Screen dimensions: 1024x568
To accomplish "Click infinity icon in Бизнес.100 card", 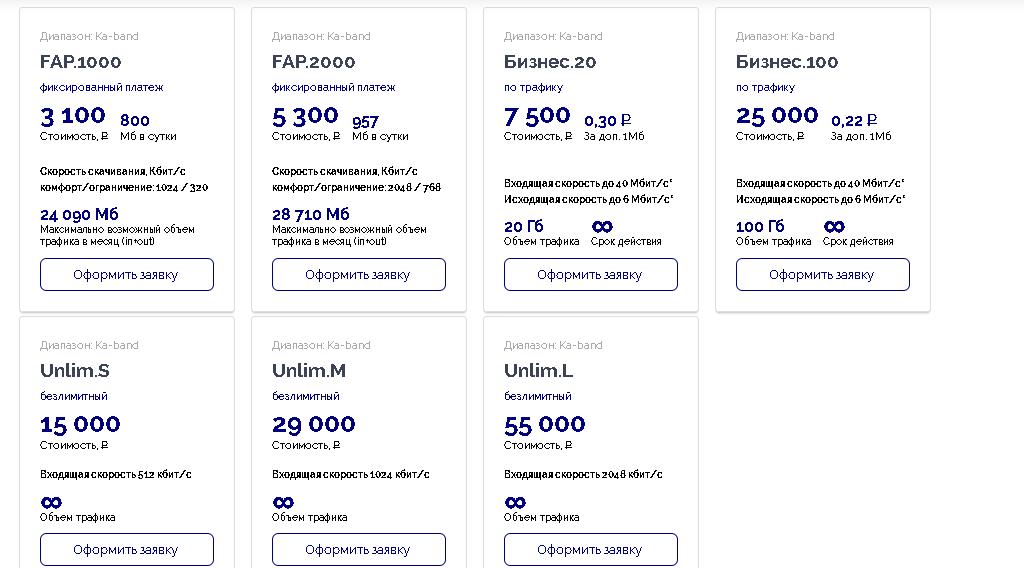I will tap(834, 226).
